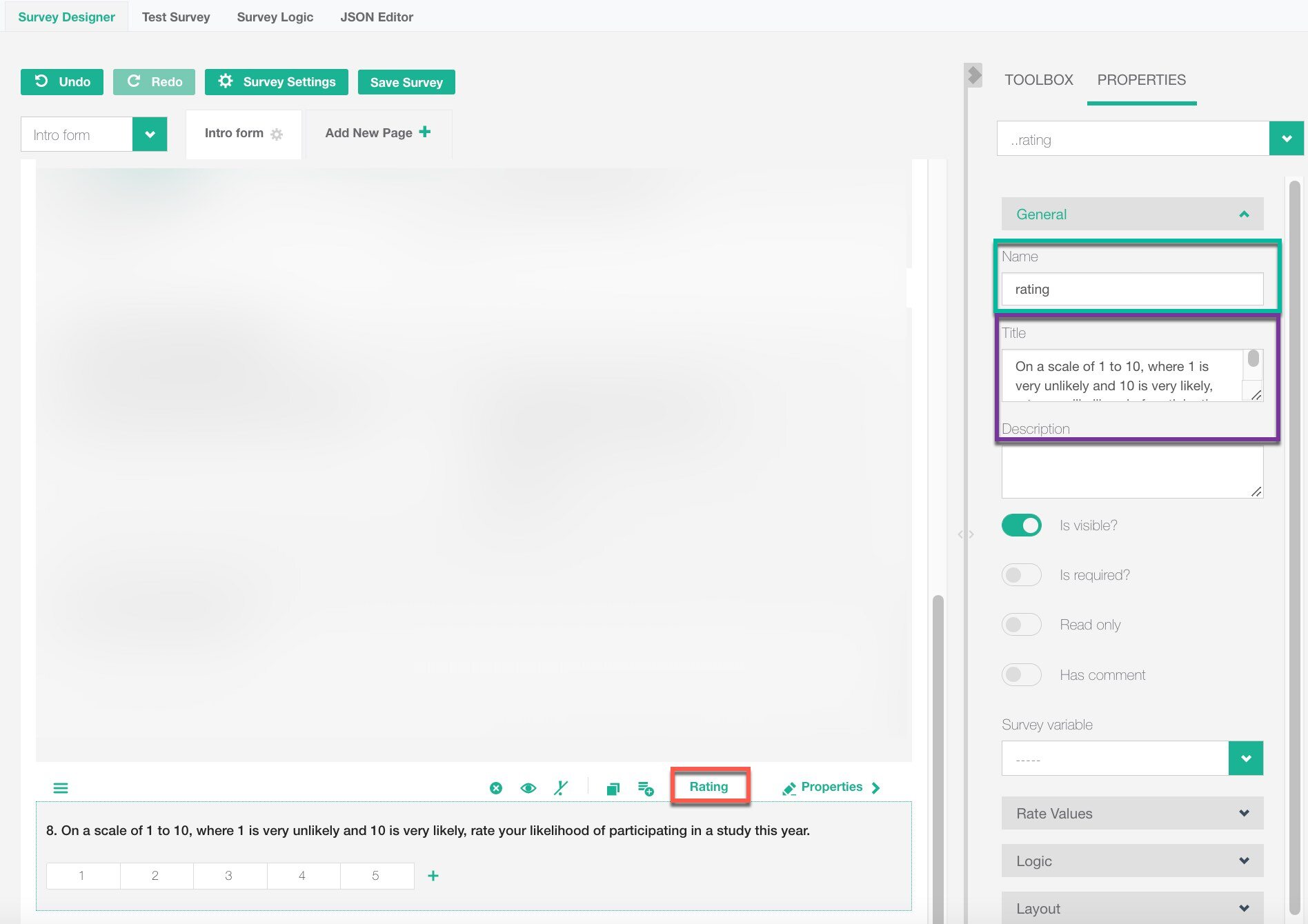Click the hamburger drag handle on question 8
1308x924 pixels.
(61, 787)
